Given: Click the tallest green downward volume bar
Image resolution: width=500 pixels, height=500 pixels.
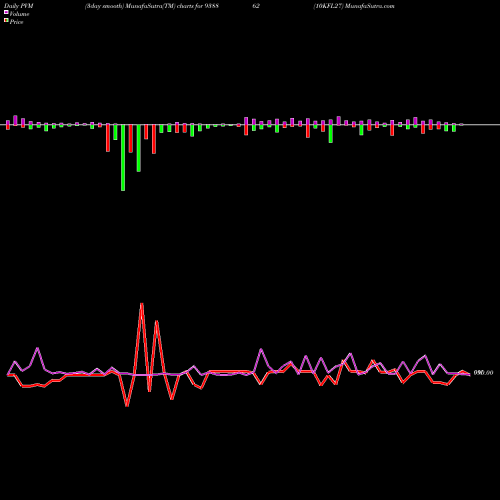Looking at the screenshot, I should [x=123, y=157].
